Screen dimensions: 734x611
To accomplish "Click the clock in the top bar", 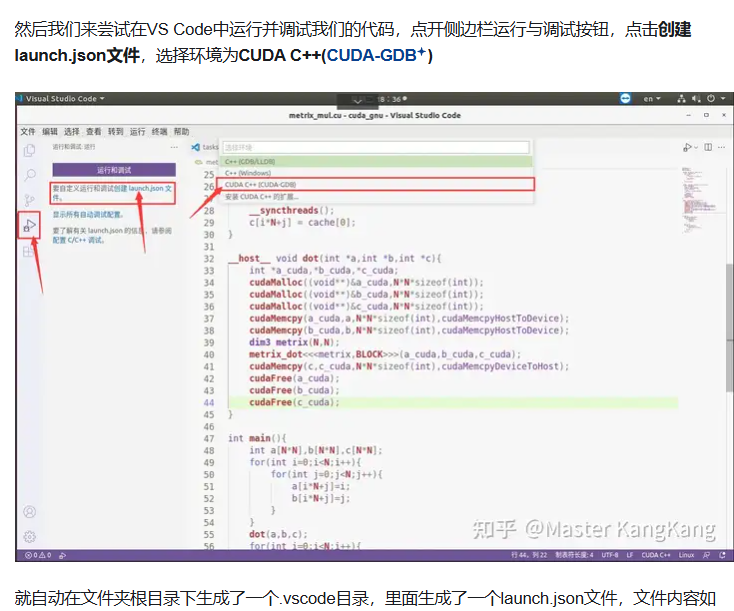I will pos(392,99).
